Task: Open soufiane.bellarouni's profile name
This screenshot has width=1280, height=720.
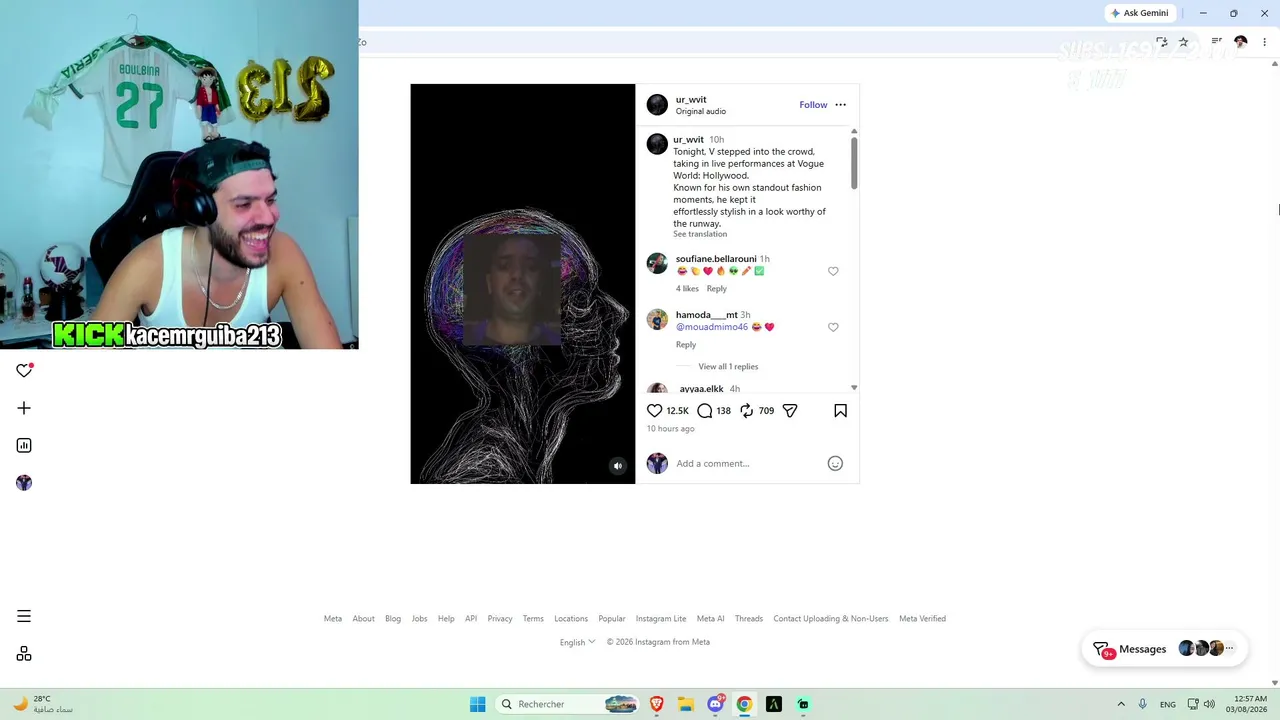Action: 716,259
